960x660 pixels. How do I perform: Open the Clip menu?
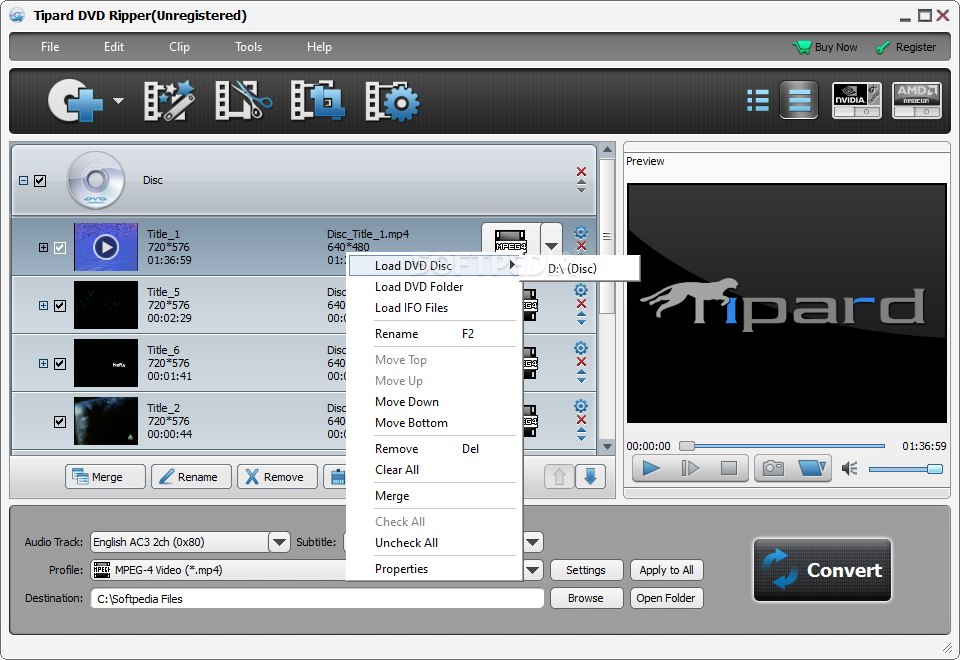click(x=179, y=47)
